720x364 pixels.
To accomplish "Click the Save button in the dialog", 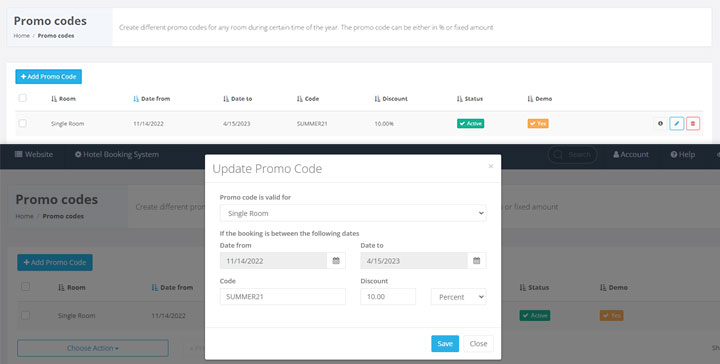I will [x=445, y=344].
